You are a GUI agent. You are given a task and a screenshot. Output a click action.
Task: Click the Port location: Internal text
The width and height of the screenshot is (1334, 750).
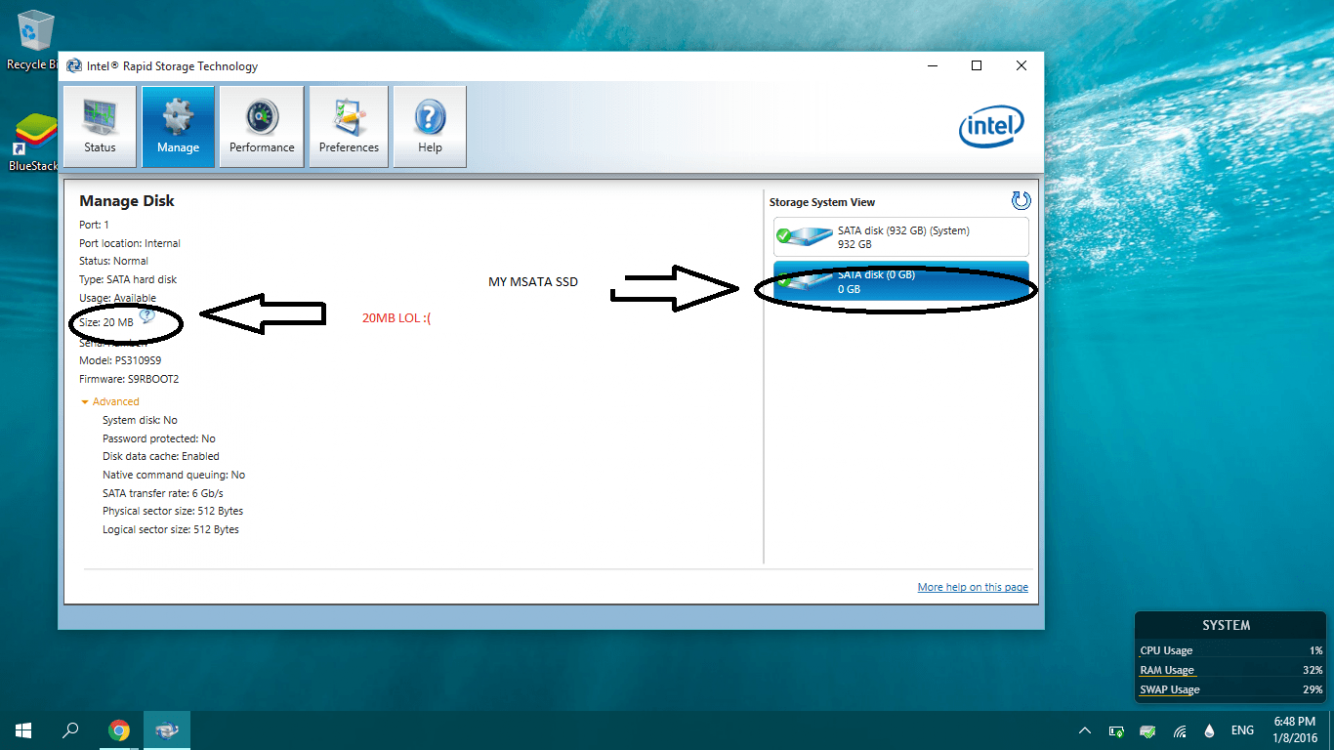130,243
